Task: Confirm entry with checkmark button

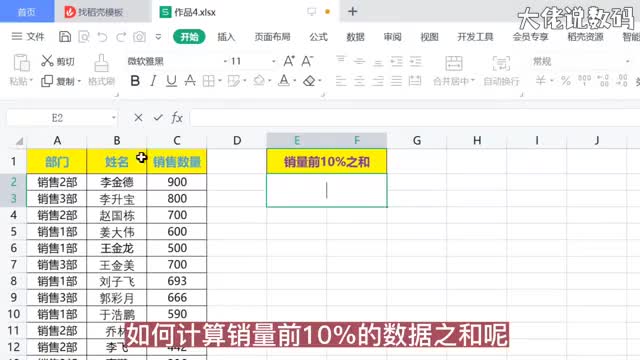Action: point(158,118)
